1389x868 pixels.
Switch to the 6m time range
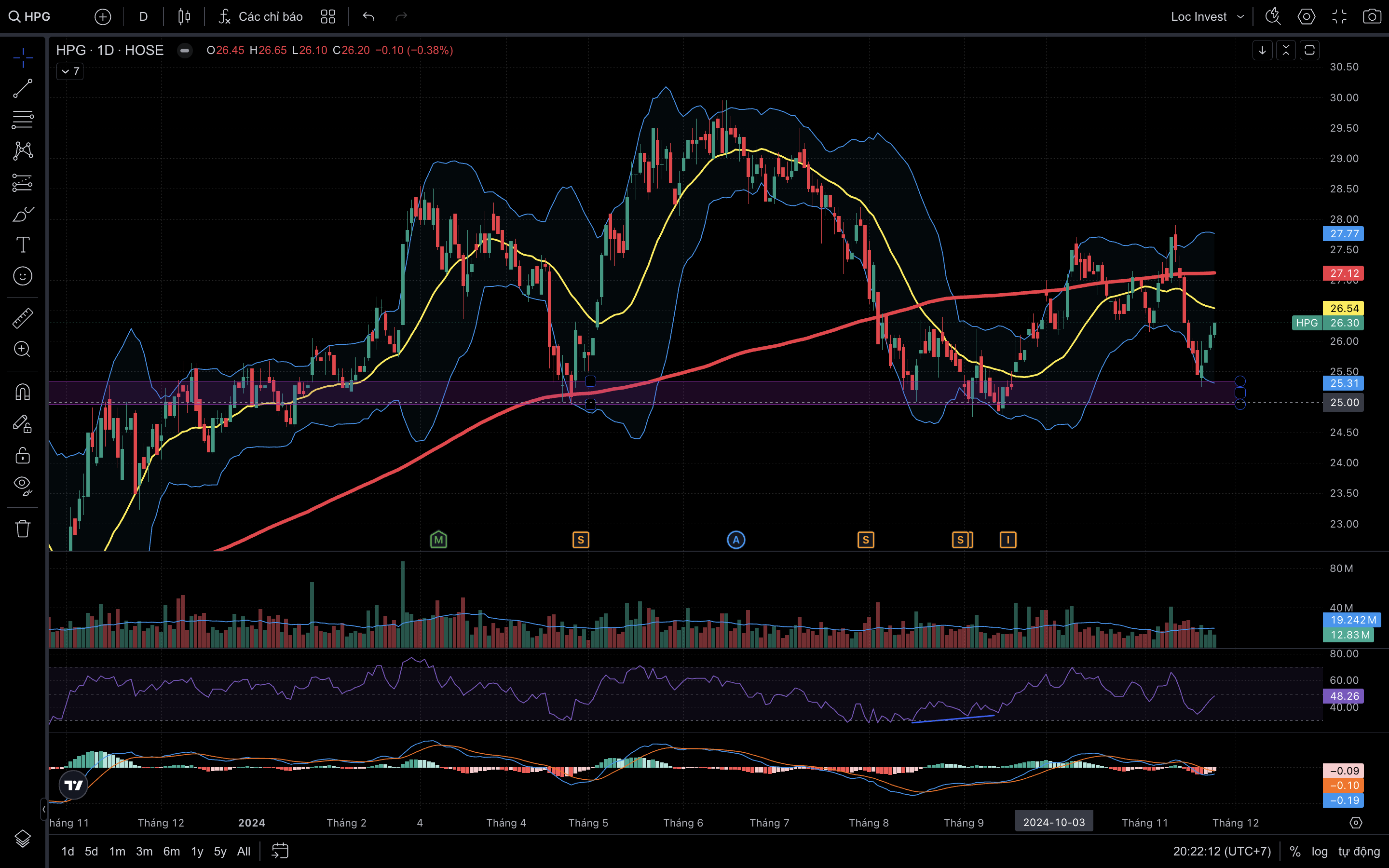(171, 851)
